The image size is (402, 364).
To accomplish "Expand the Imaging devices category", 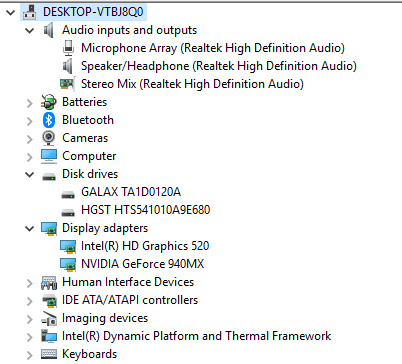I will point(30,319).
